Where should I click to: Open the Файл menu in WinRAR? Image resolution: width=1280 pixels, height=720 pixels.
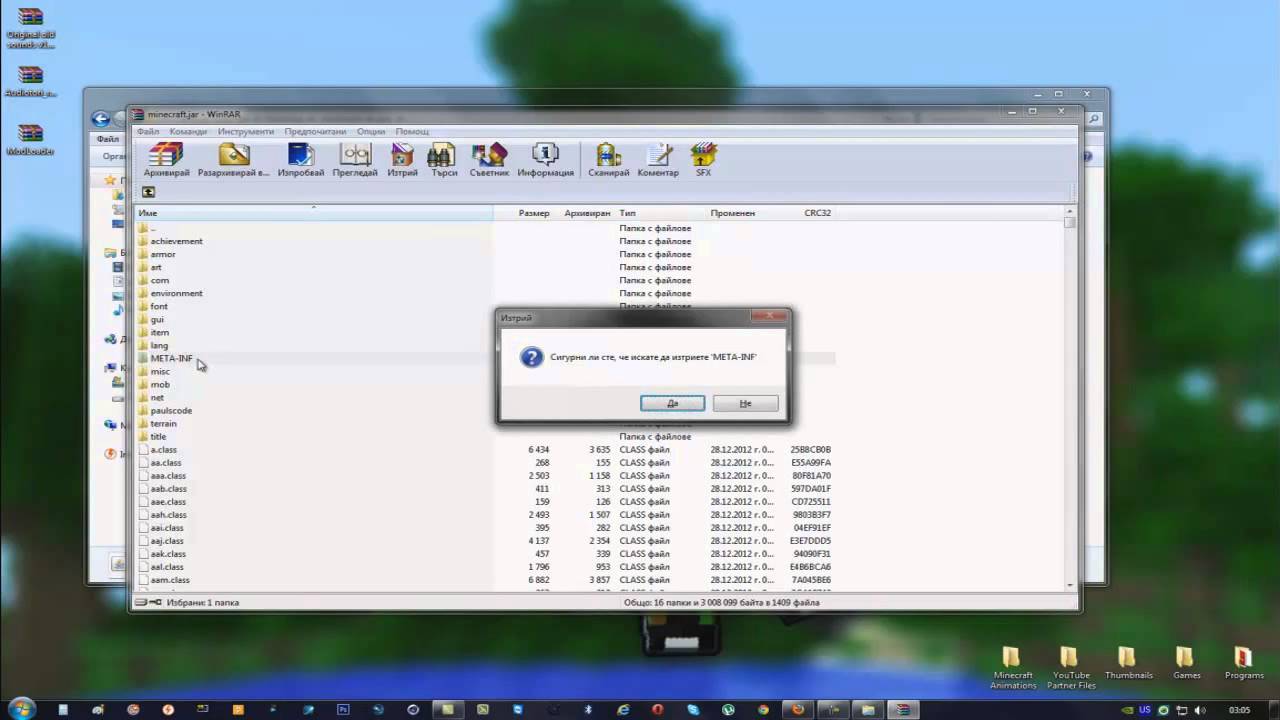pos(148,131)
